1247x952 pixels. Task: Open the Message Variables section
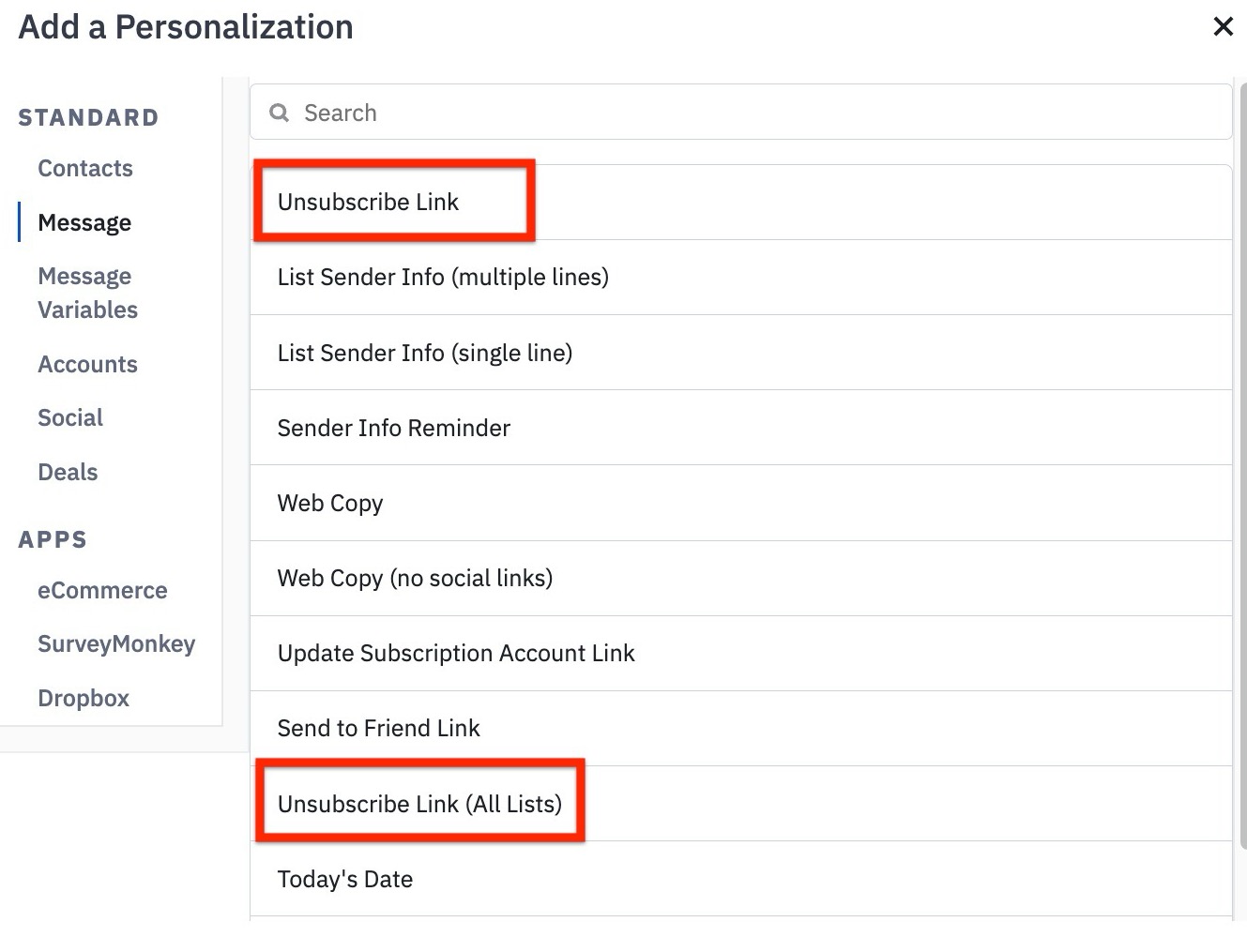[x=87, y=292]
